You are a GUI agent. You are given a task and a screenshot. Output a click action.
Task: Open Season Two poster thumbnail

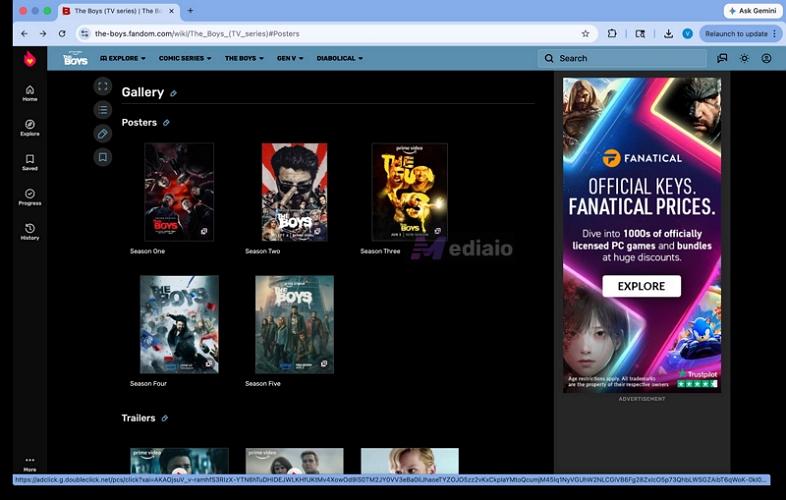294,192
